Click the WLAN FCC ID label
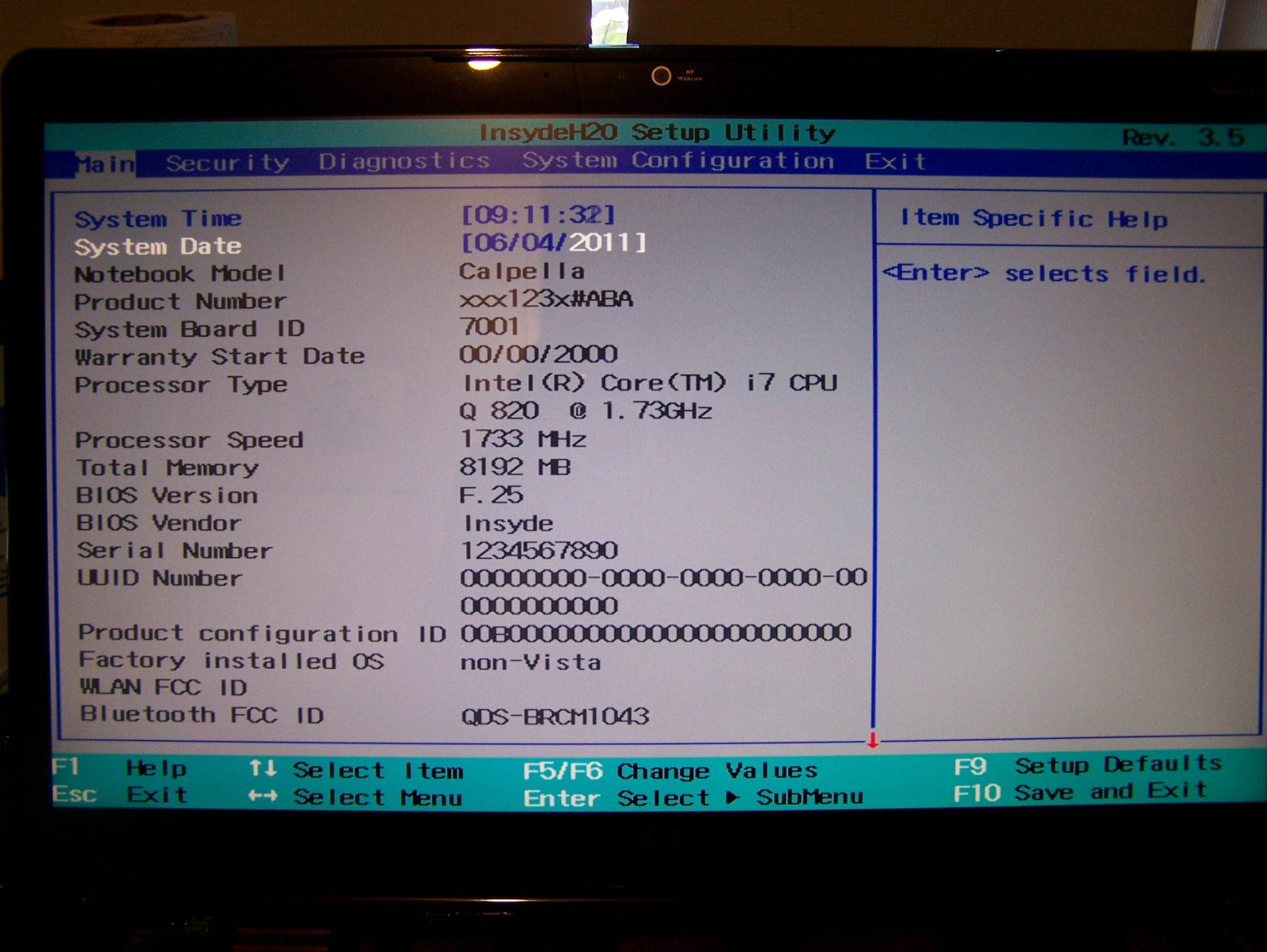This screenshot has height=952, width=1267. [164, 687]
